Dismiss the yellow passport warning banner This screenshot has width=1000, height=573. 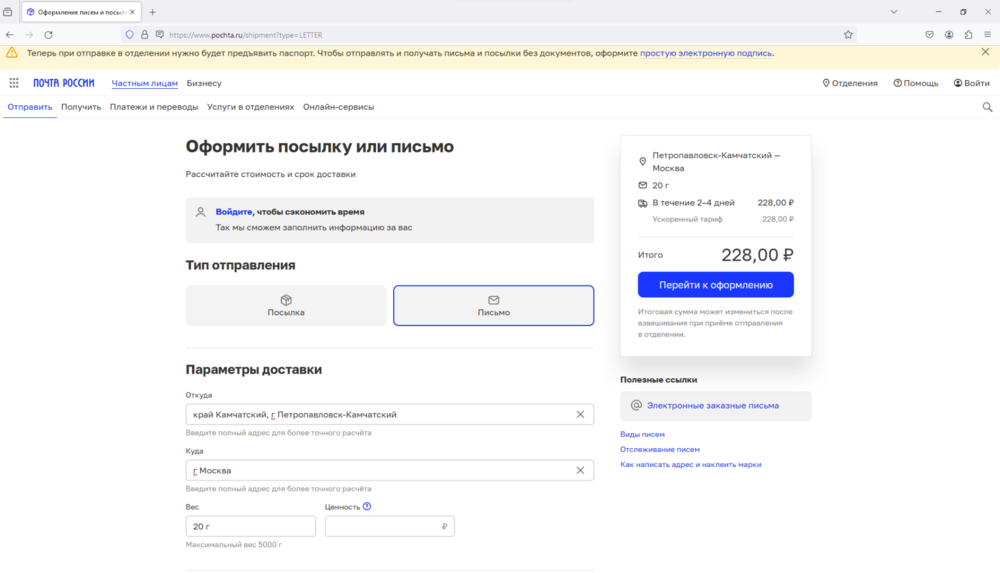pyautogui.click(x=984, y=52)
